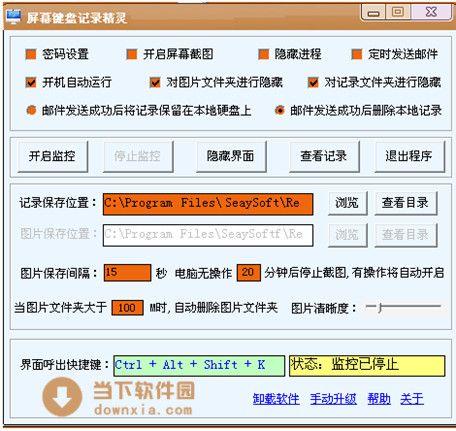Open the 手动升级 link
456x431 pixels.
point(333,399)
